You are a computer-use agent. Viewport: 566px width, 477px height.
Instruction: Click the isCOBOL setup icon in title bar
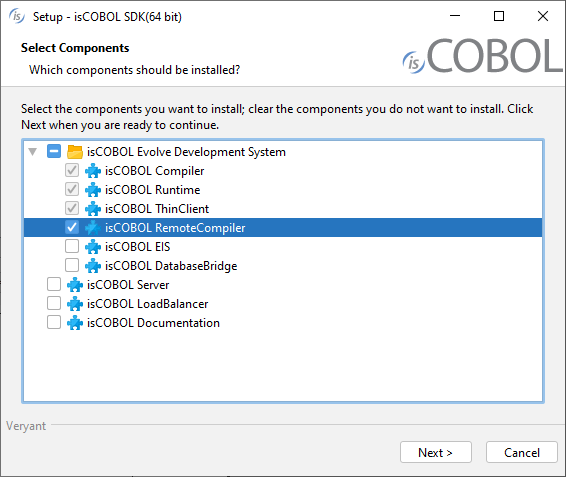tap(17, 16)
